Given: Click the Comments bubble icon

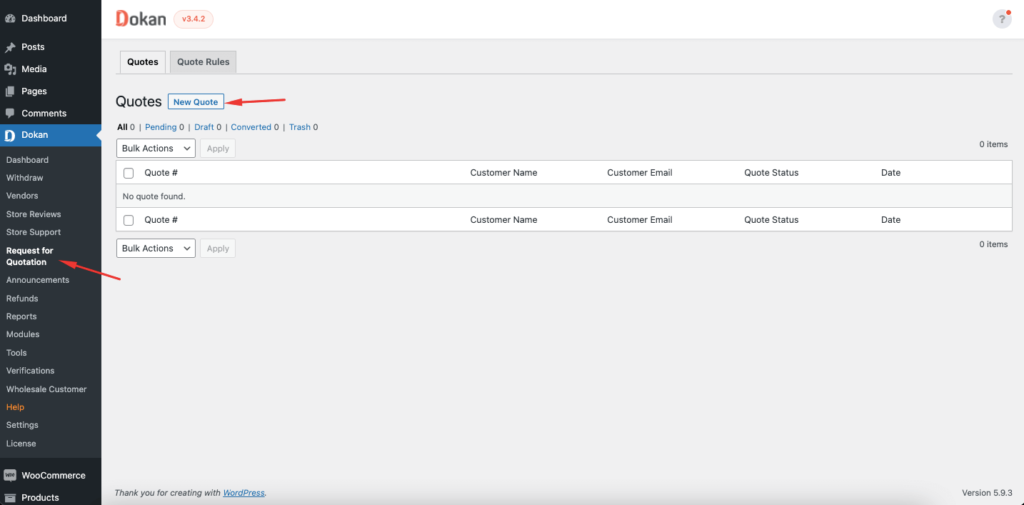Looking at the screenshot, I should [x=10, y=113].
